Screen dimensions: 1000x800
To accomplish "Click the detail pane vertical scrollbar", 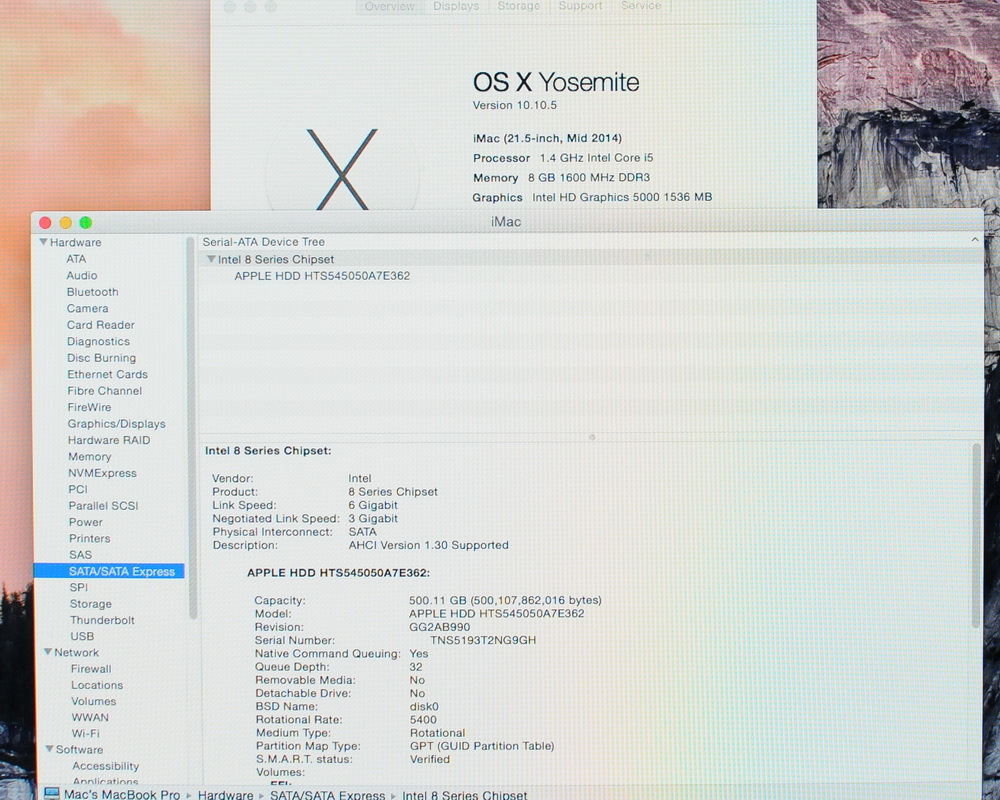I will tap(976, 536).
